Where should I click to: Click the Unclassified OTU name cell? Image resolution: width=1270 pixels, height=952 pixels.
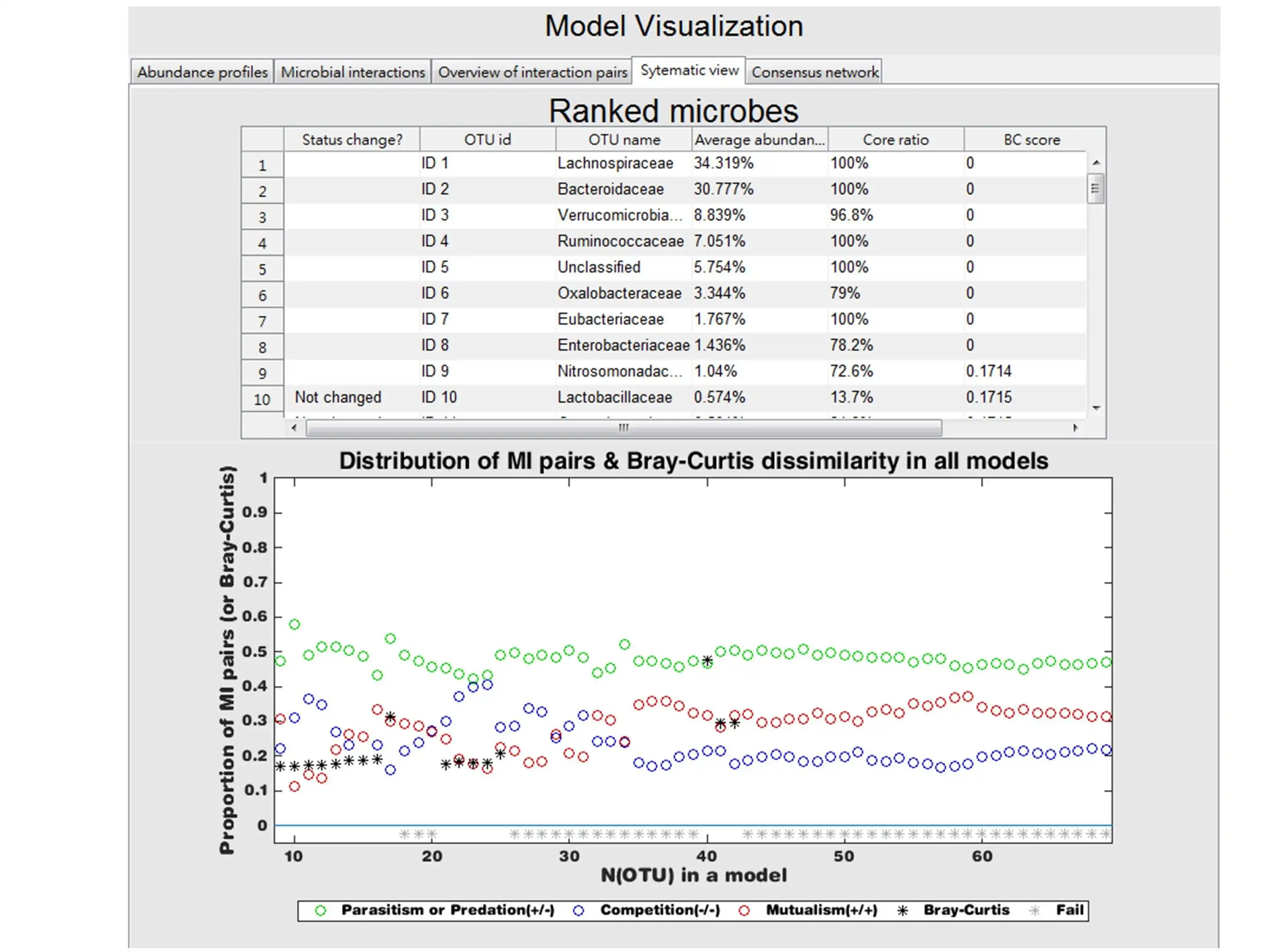point(624,267)
